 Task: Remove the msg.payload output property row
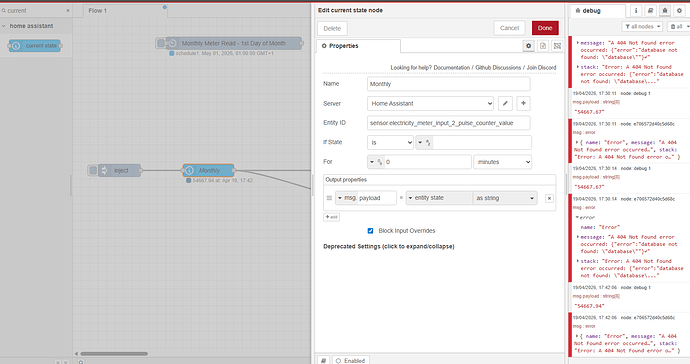click(x=549, y=199)
